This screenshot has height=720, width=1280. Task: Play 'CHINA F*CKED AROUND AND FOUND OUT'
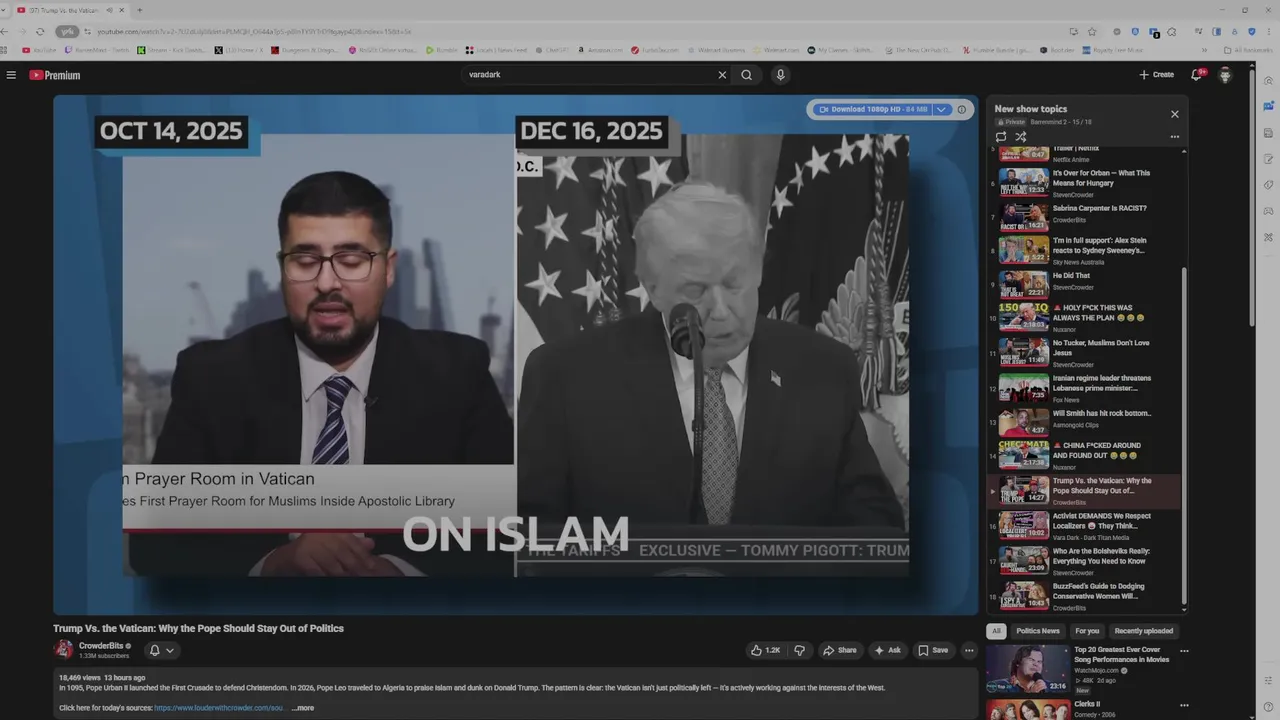pyautogui.click(x=1085, y=456)
